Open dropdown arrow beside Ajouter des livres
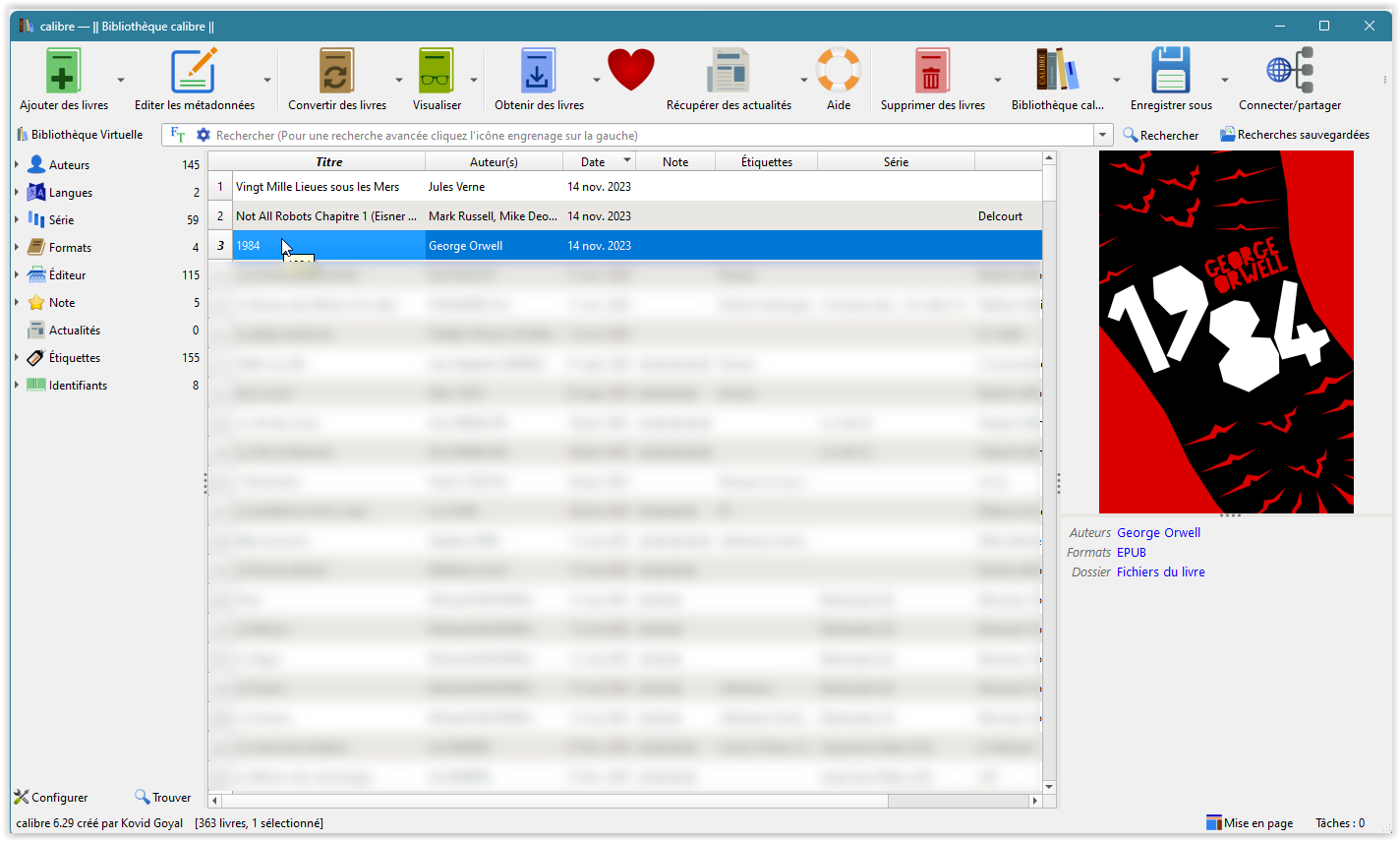The width and height of the screenshot is (1400, 841). 121,80
